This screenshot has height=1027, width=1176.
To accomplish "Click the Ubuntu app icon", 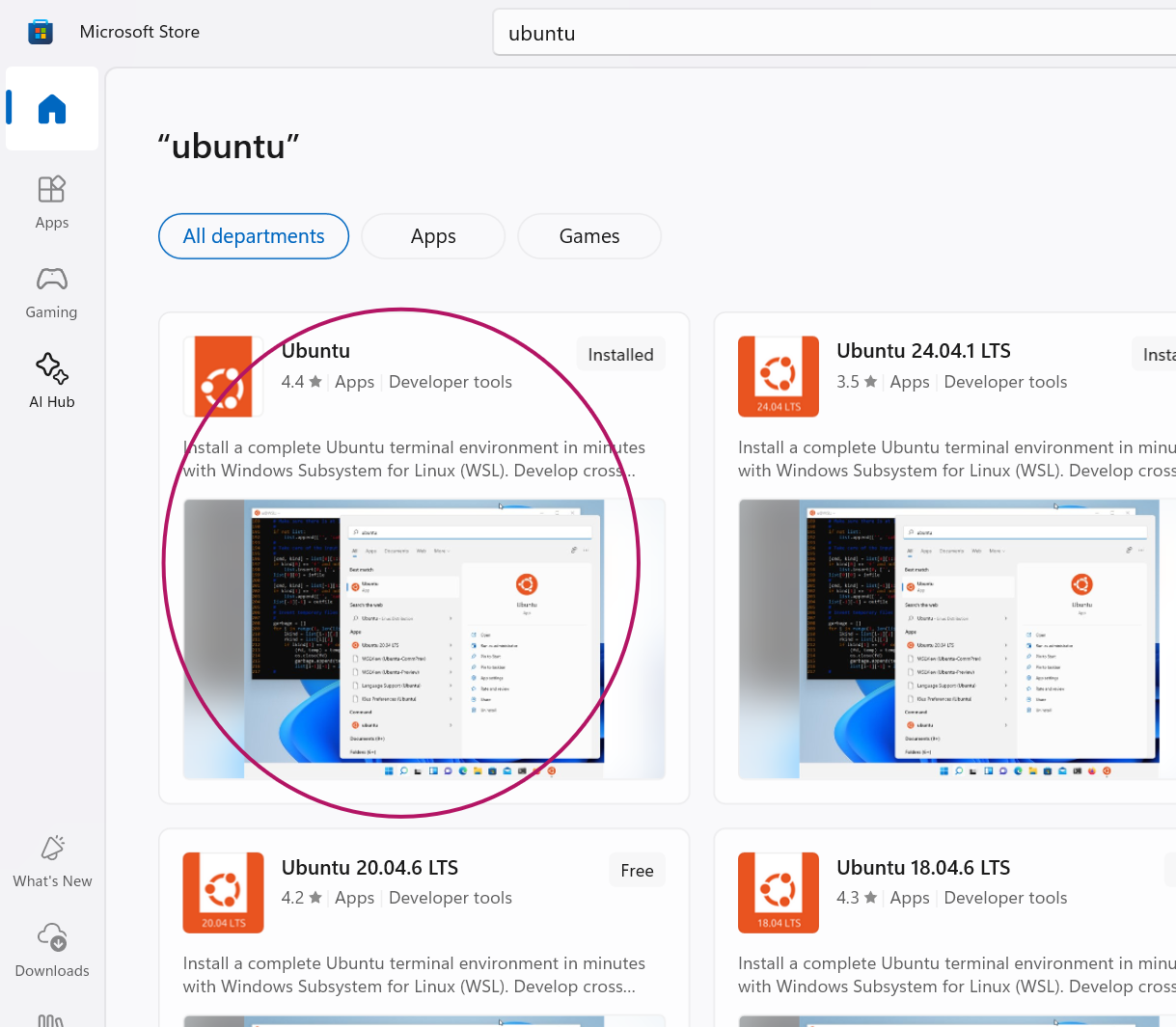I will pos(223,376).
